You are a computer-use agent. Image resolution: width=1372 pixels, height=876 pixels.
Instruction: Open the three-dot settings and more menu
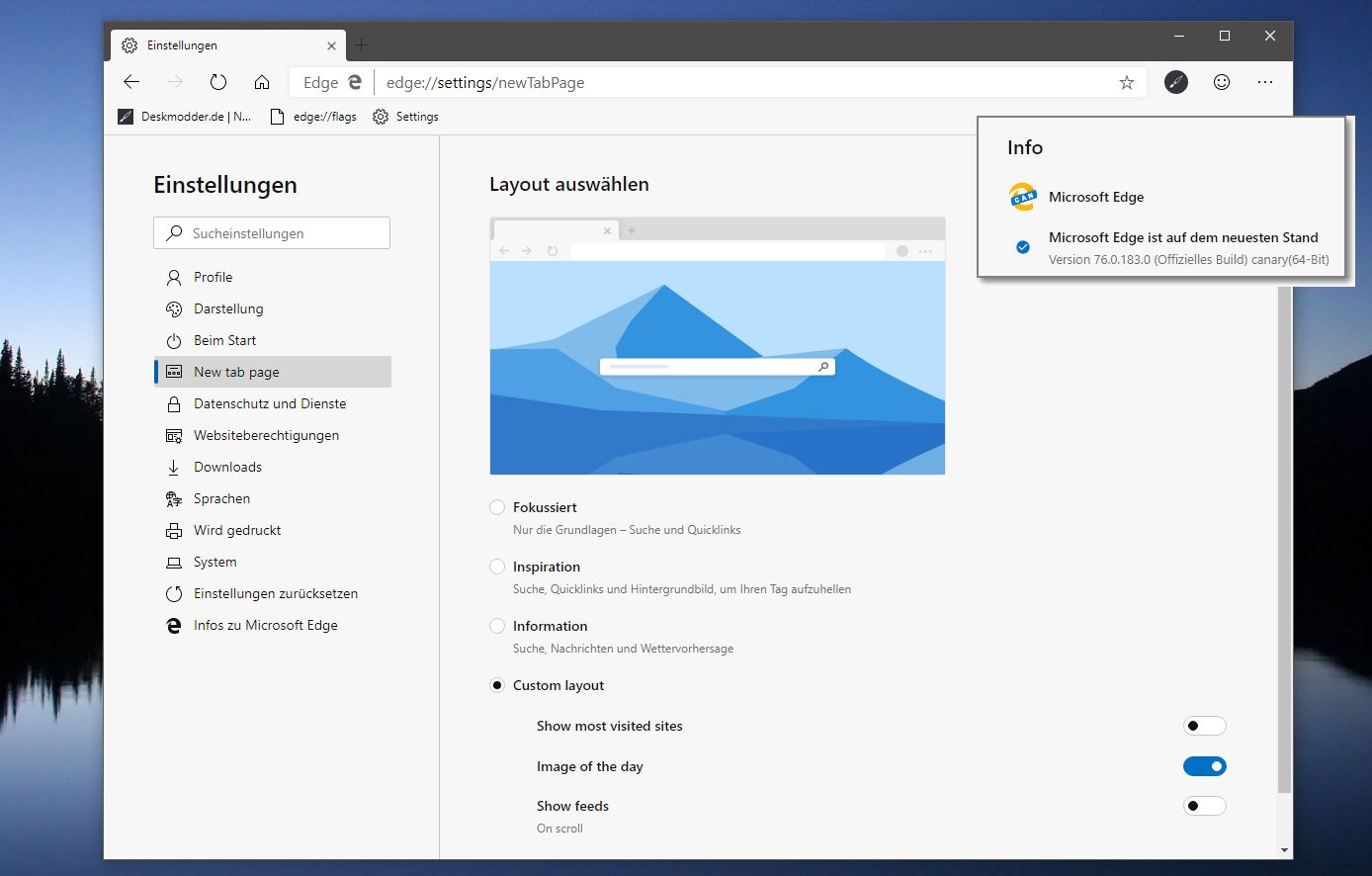tap(1265, 82)
